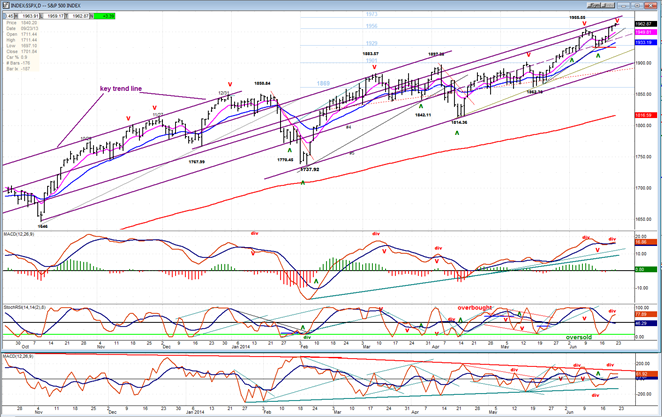Viewport: 662px width, 417px height.
Task: Click the 1646 October low annotation
Action: click(43, 226)
